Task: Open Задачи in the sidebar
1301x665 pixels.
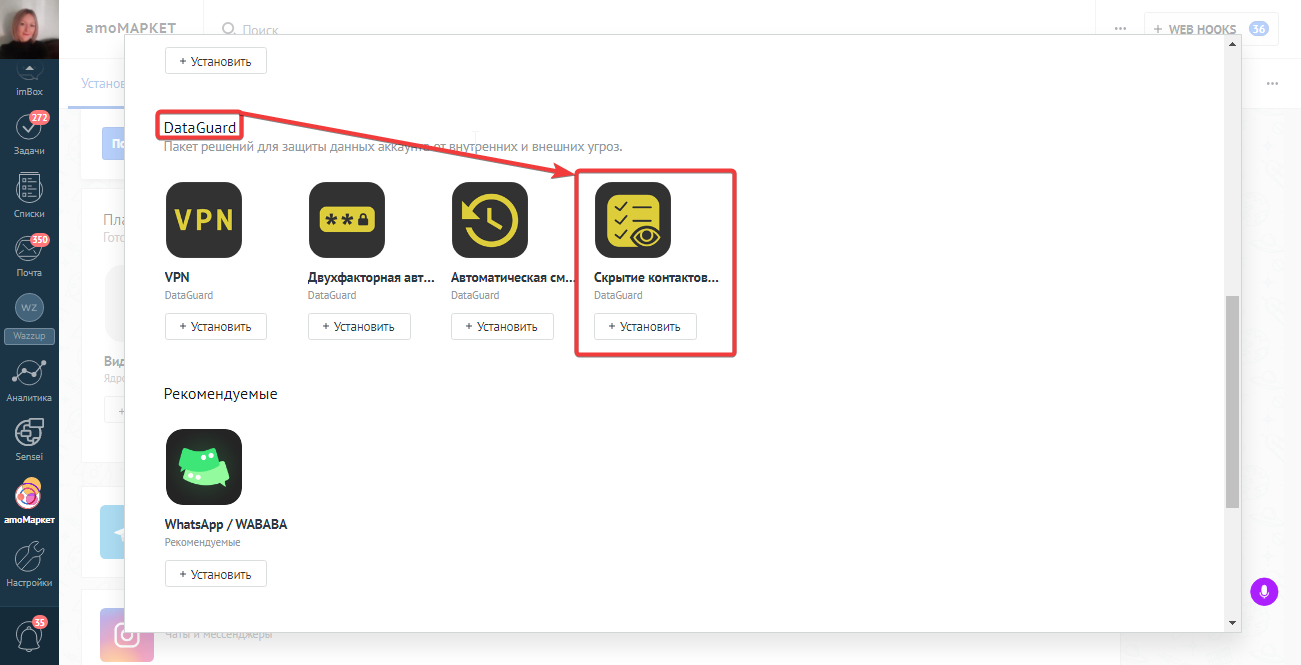Action: [29, 135]
